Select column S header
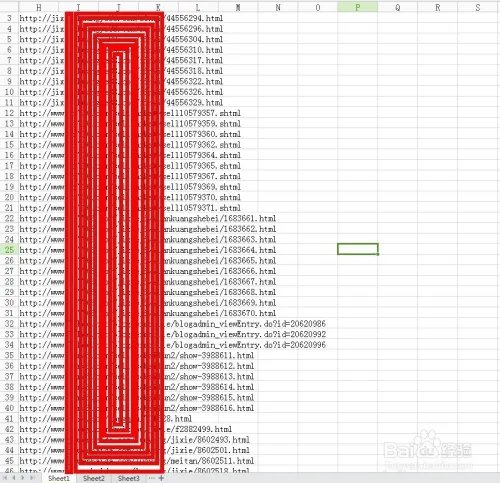The image size is (500, 483). 478,7
